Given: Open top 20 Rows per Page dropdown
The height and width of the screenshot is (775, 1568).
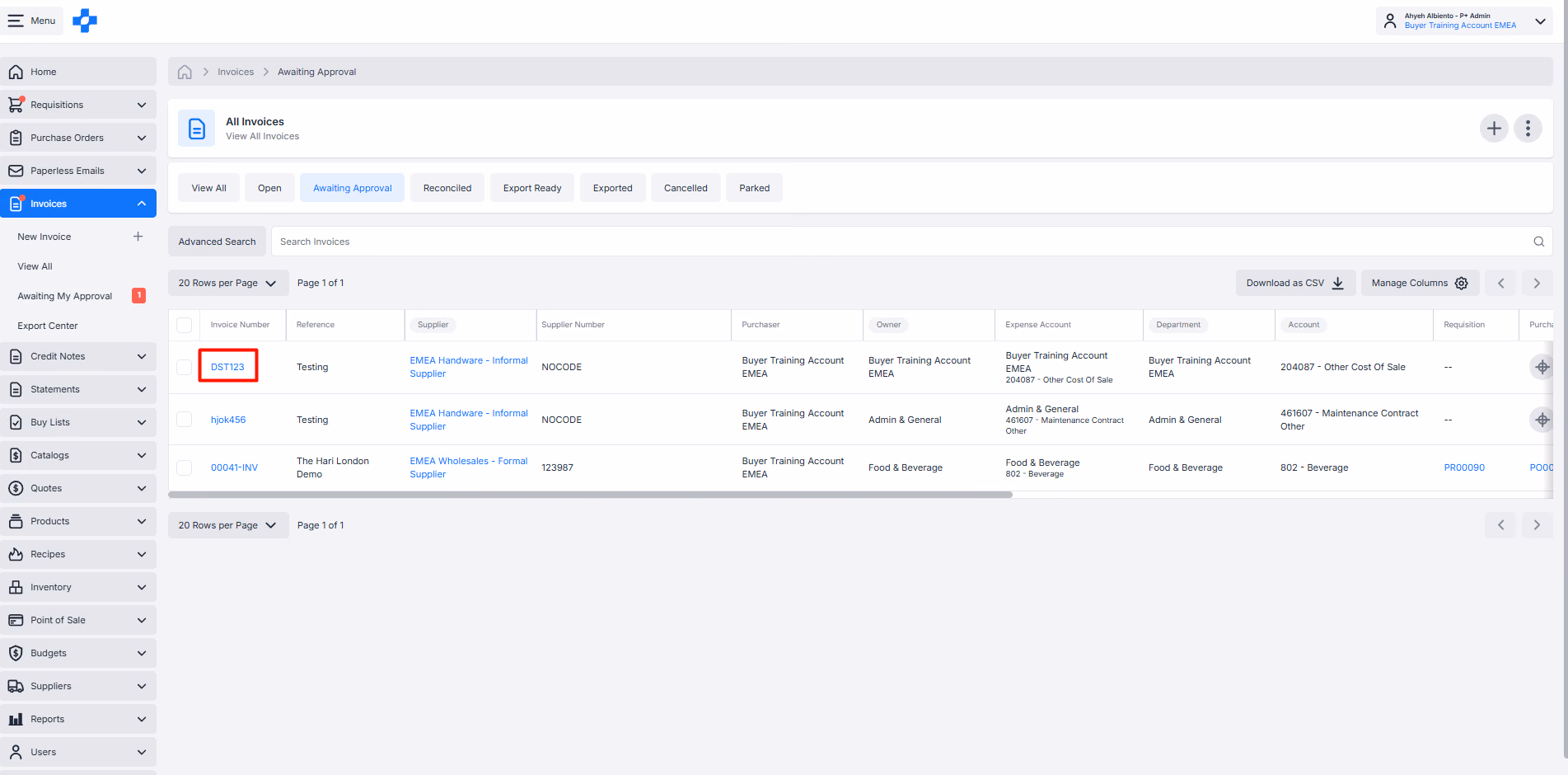Looking at the screenshot, I should click(228, 283).
